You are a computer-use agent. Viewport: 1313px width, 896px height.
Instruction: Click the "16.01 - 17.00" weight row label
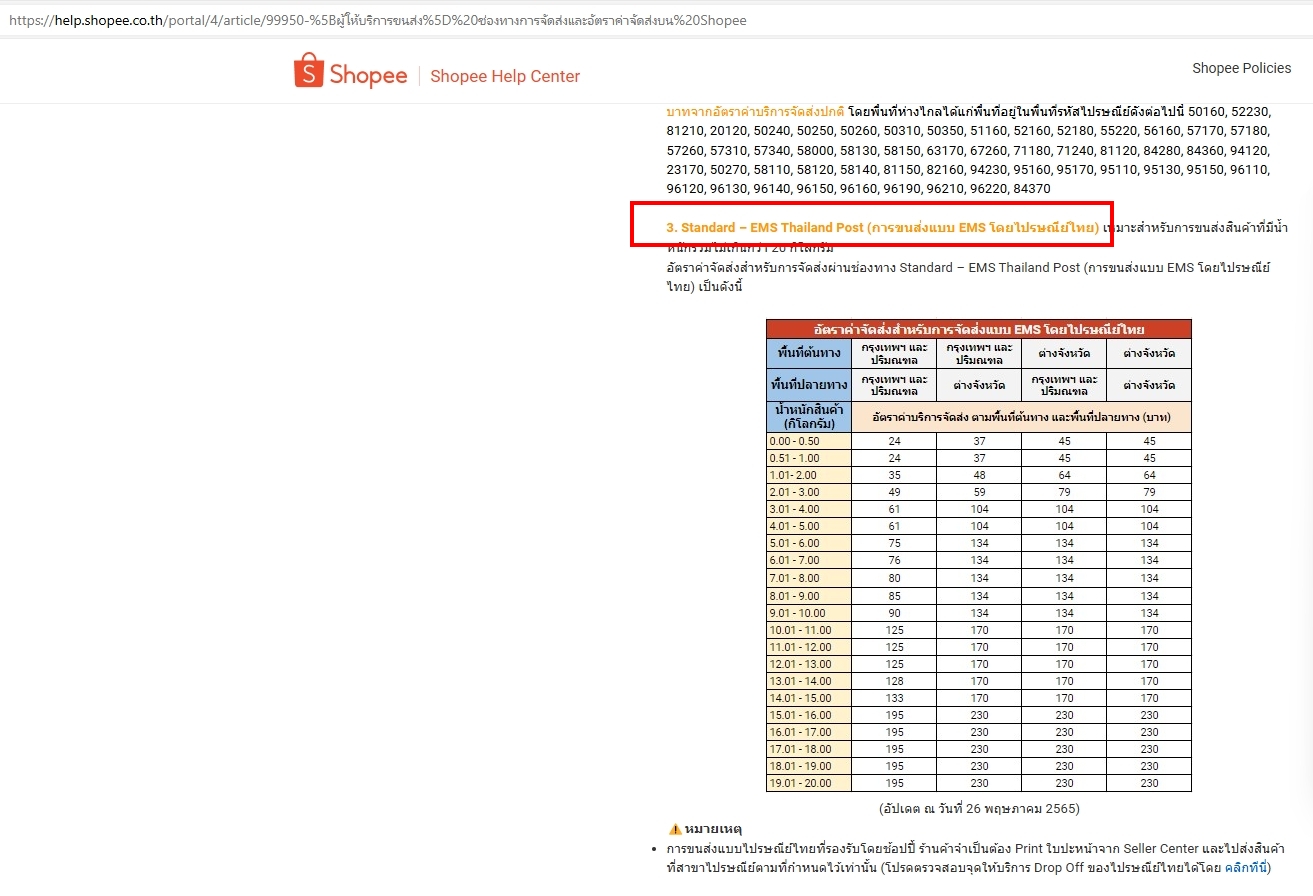[809, 732]
